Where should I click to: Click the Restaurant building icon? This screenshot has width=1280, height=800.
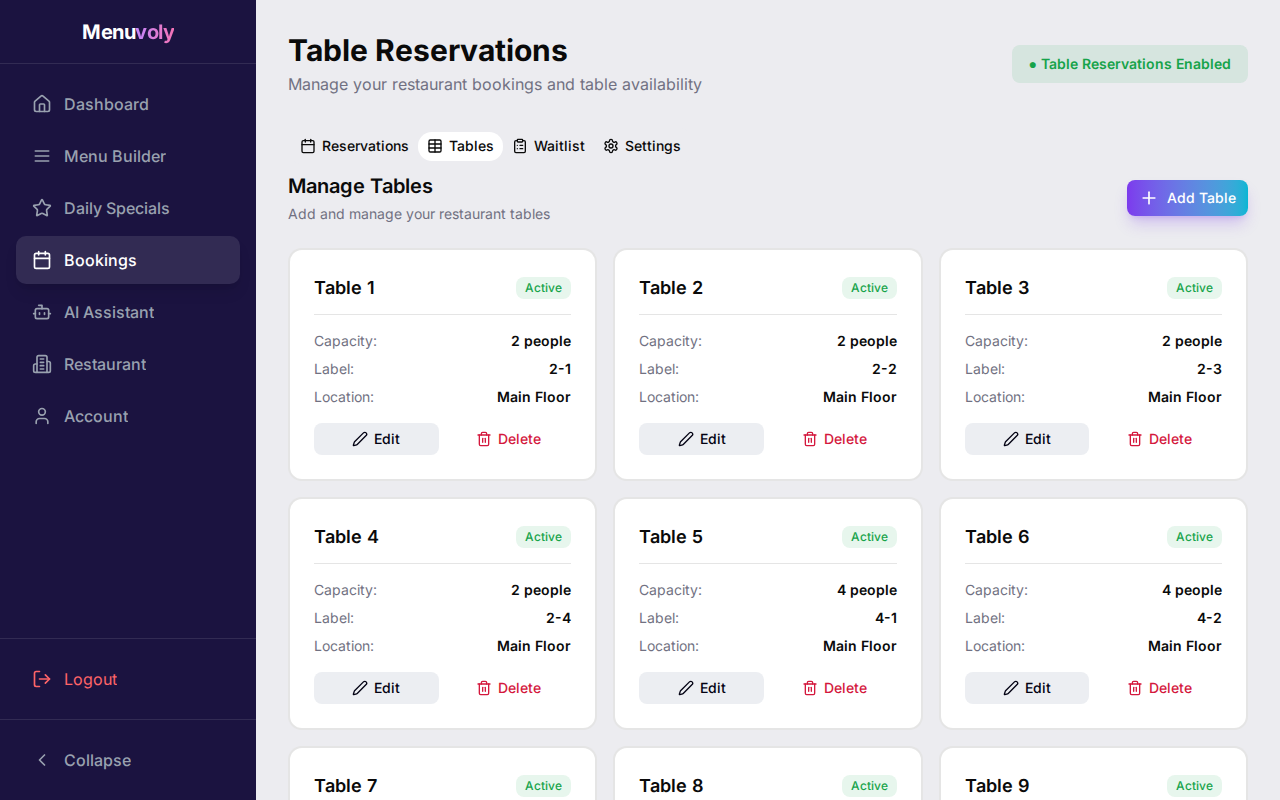(x=42, y=364)
